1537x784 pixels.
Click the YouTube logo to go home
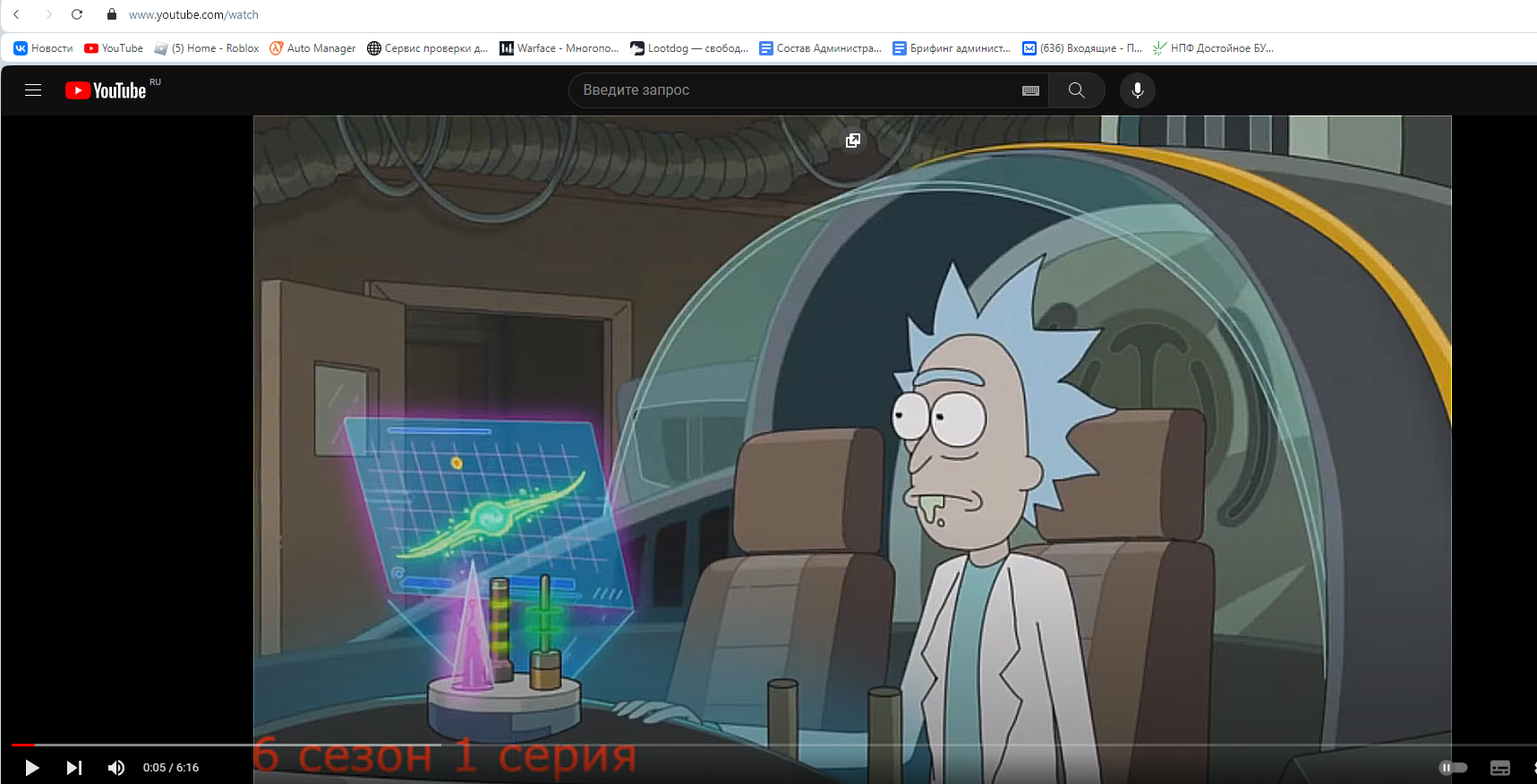(x=106, y=90)
